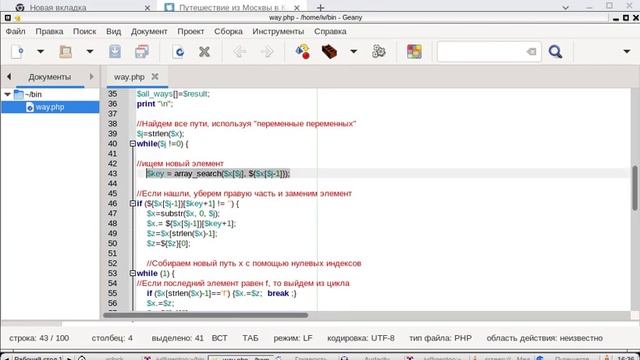Image resolution: width=640 pixels, height=360 pixels.
Task: Open the Поиск menu
Action: click(x=84, y=31)
